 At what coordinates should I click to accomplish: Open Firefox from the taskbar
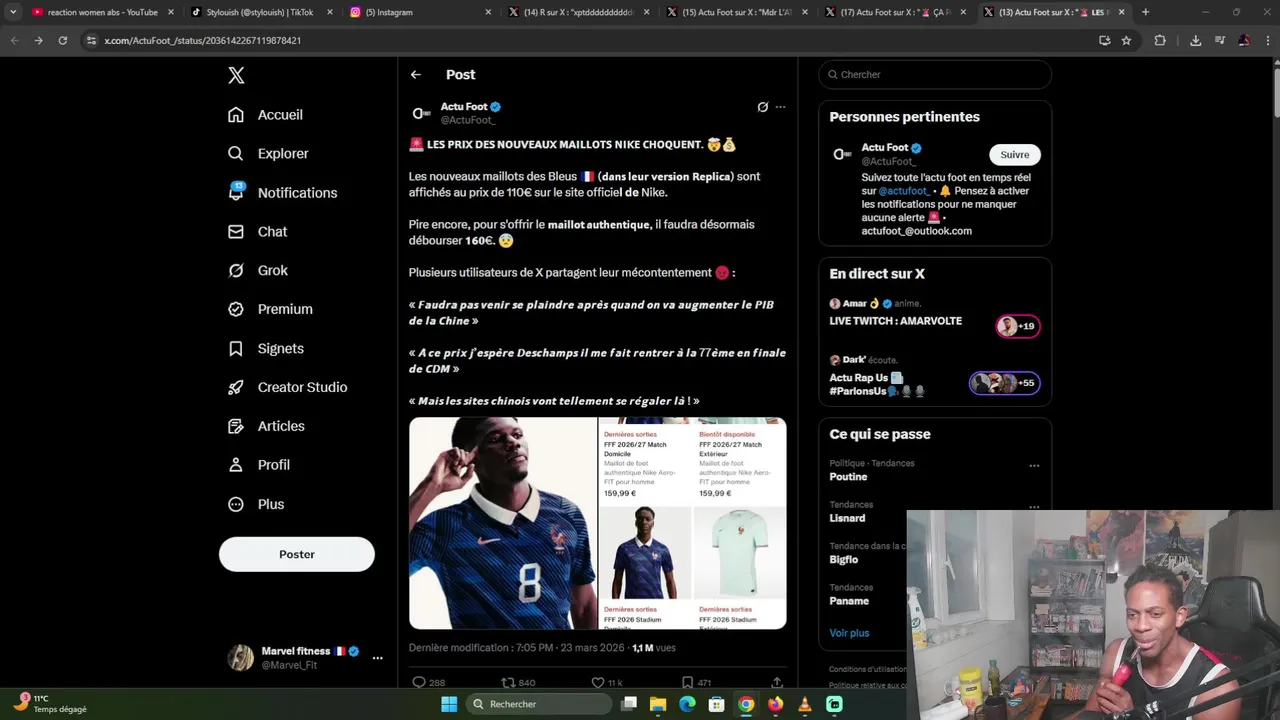(x=775, y=704)
